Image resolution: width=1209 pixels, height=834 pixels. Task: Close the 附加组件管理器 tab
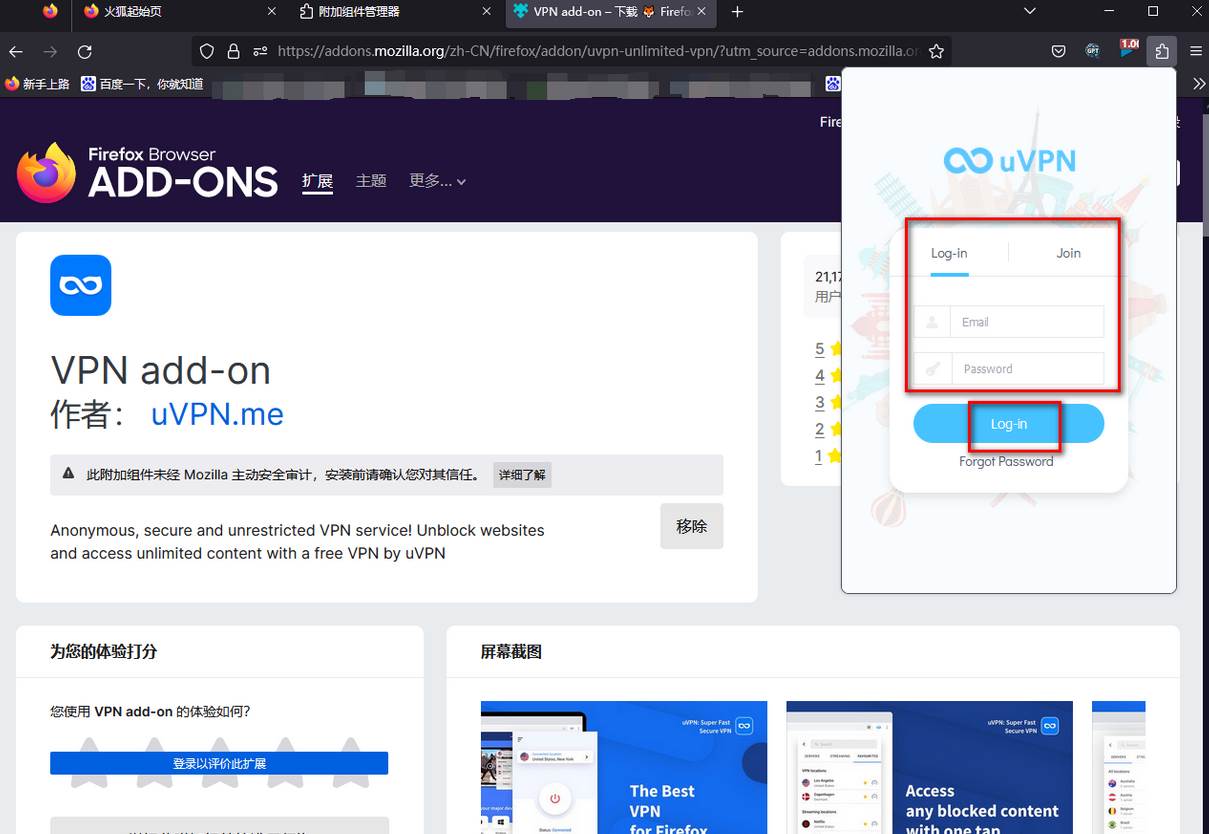point(487,12)
